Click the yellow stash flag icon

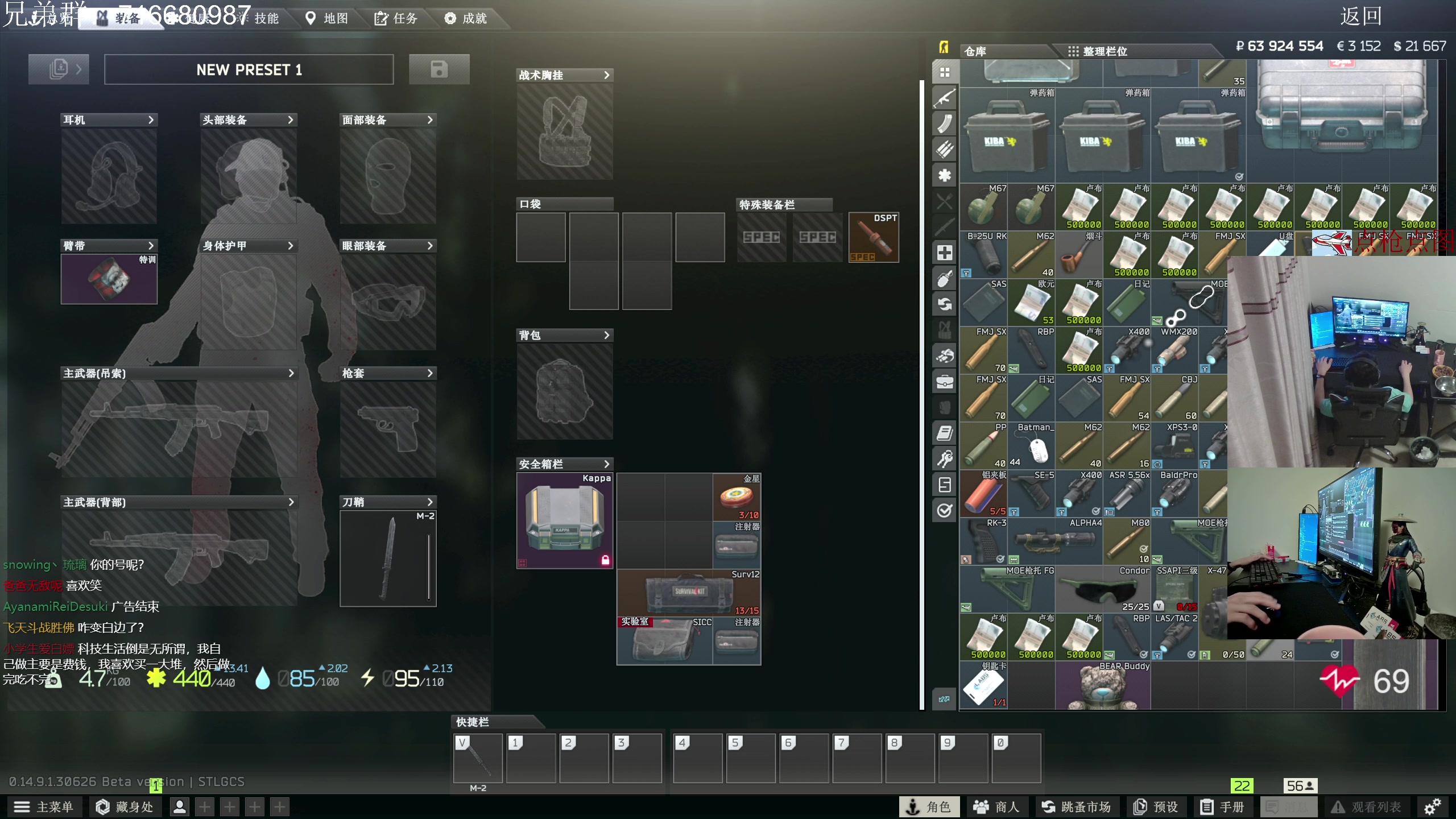pos(944,47)
